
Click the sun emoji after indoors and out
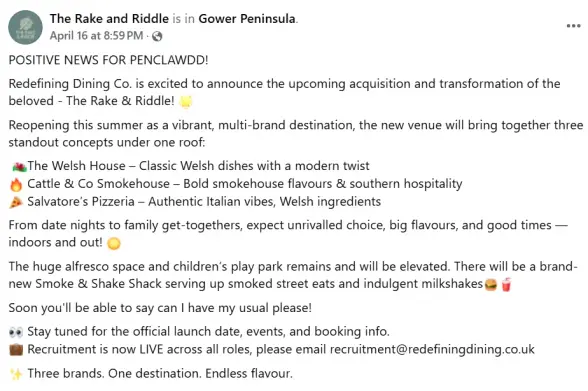coord(114,244)
